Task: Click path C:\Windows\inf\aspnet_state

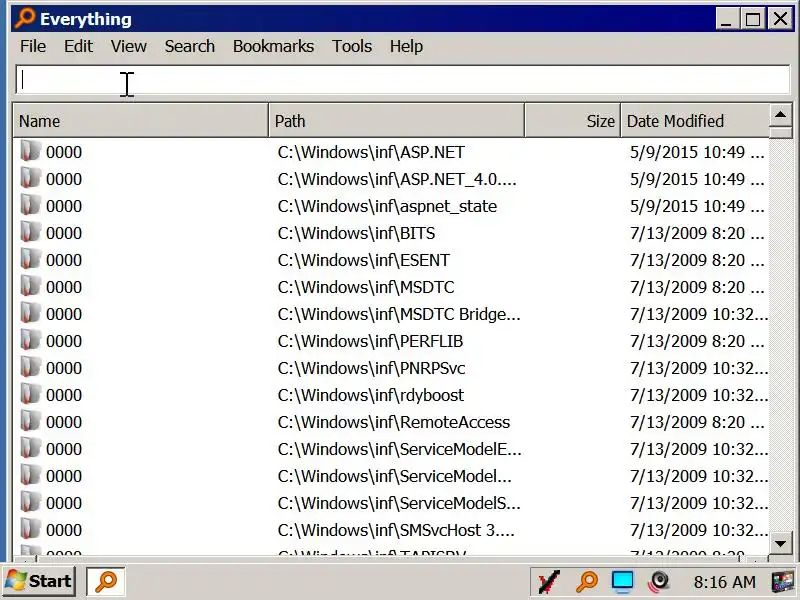Action: pyautogui.click(x=387, y=206)
